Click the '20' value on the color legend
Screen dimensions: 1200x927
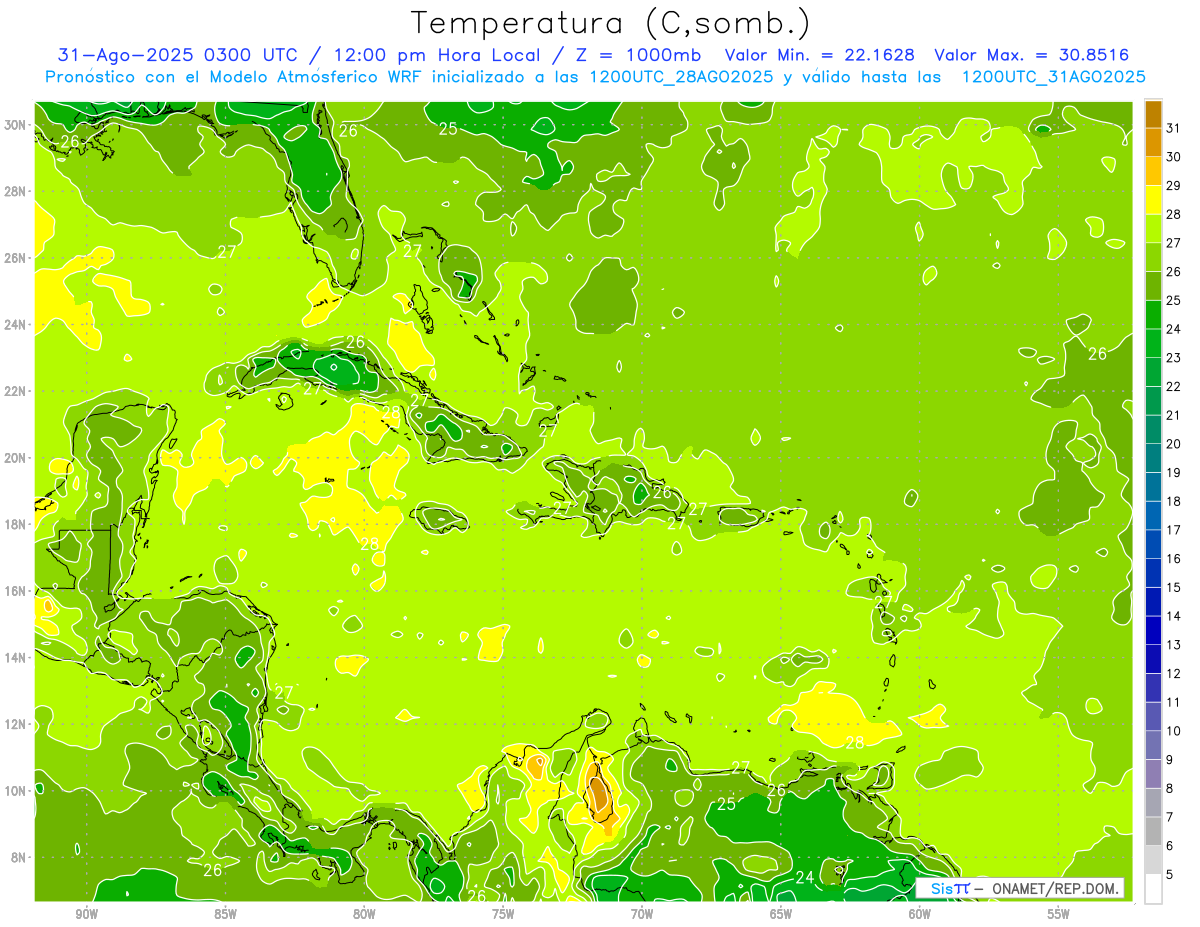click(1173, 444)
